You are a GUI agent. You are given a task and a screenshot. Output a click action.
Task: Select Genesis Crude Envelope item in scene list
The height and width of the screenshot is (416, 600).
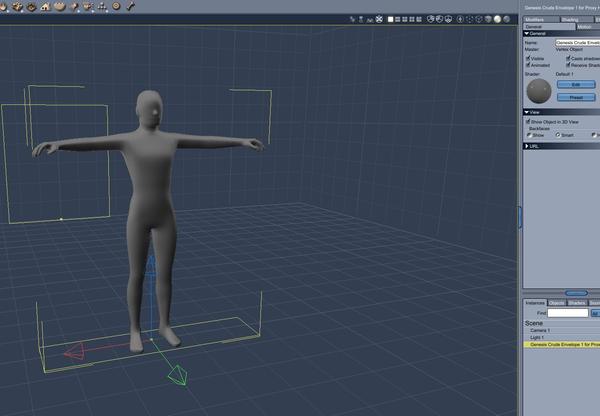click(x=561, y=344)
